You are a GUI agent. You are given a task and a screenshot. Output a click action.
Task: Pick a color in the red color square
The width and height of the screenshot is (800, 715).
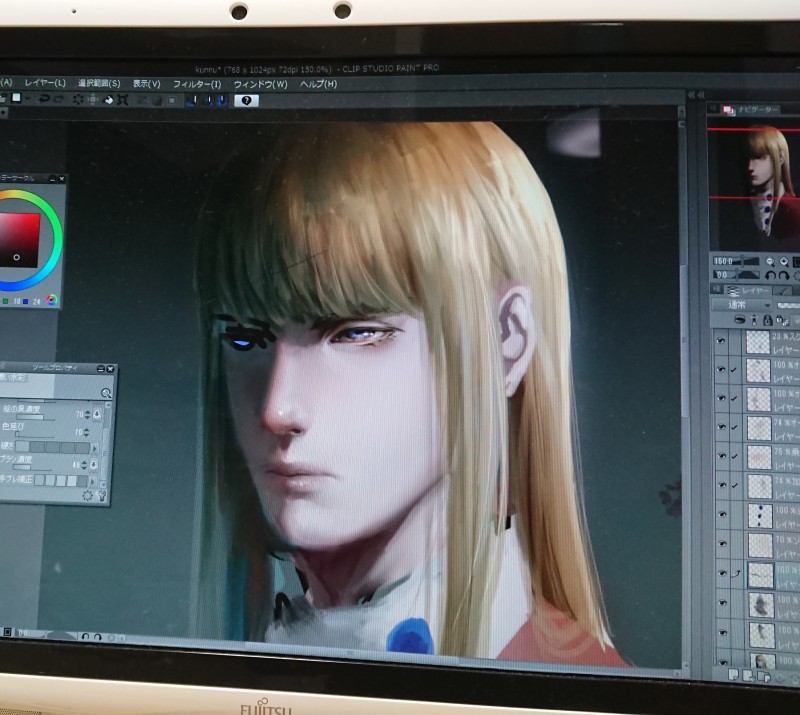[19, 240]
